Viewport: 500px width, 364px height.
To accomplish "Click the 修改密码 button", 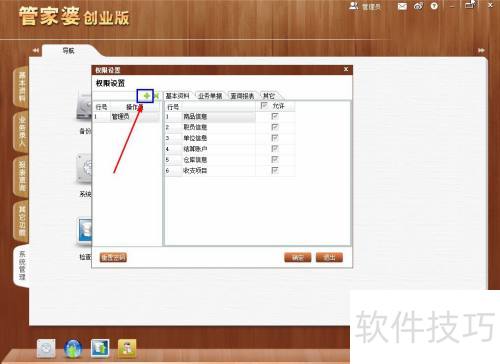I will click(113, 257).
